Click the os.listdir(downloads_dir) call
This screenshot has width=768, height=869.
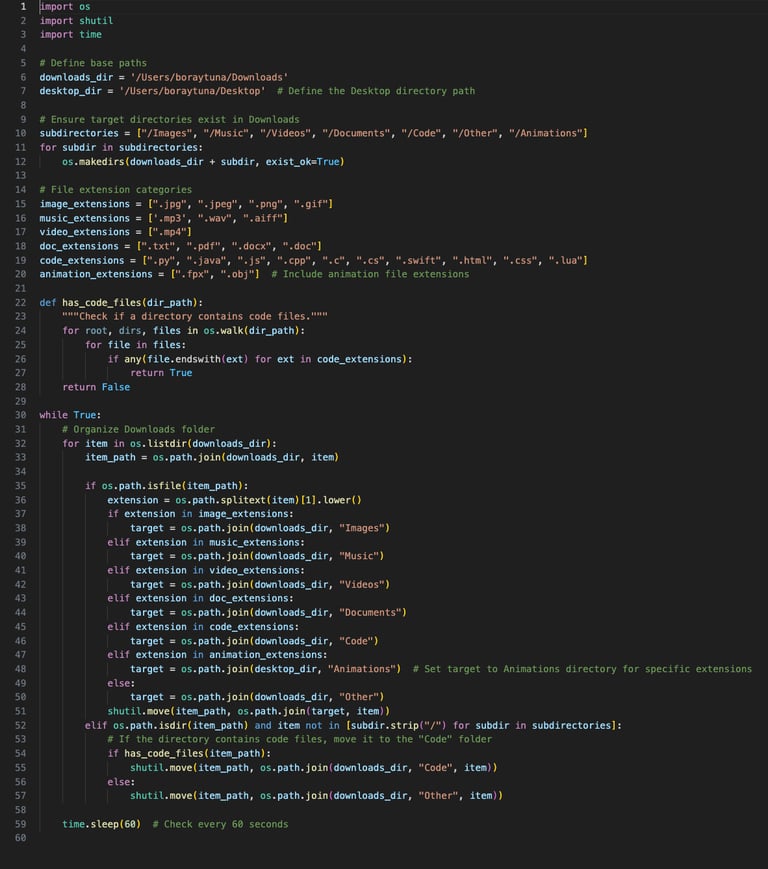pyautogui.click(x=201, y=444)
